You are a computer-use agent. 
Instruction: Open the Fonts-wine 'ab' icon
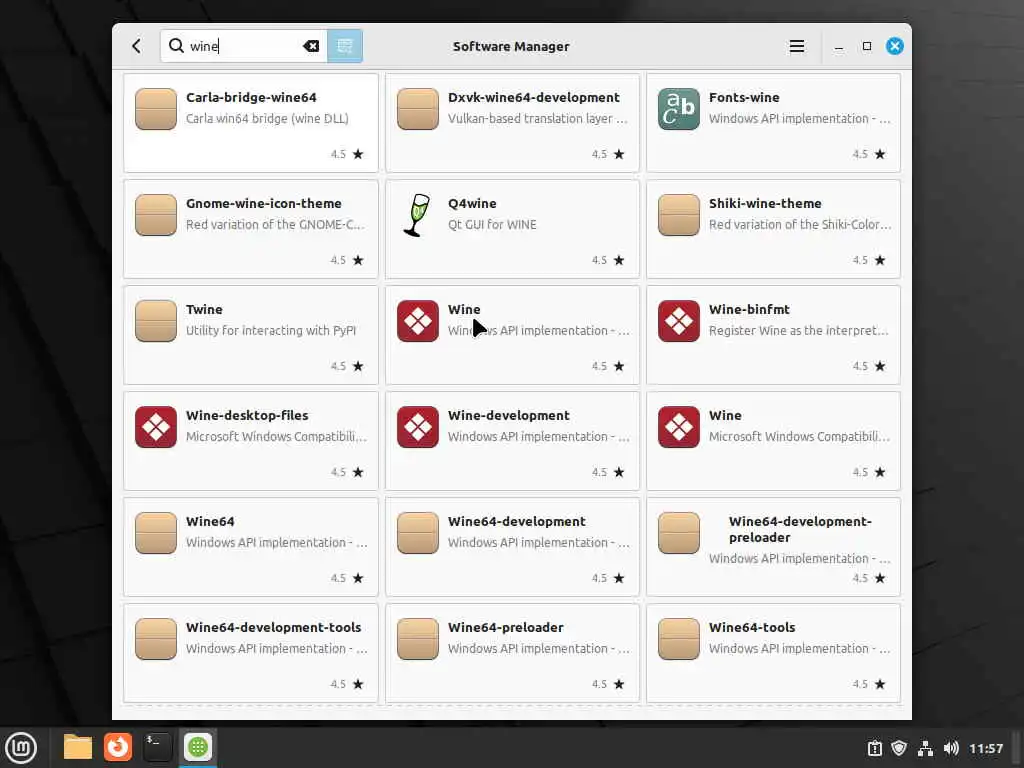[679, 109]
